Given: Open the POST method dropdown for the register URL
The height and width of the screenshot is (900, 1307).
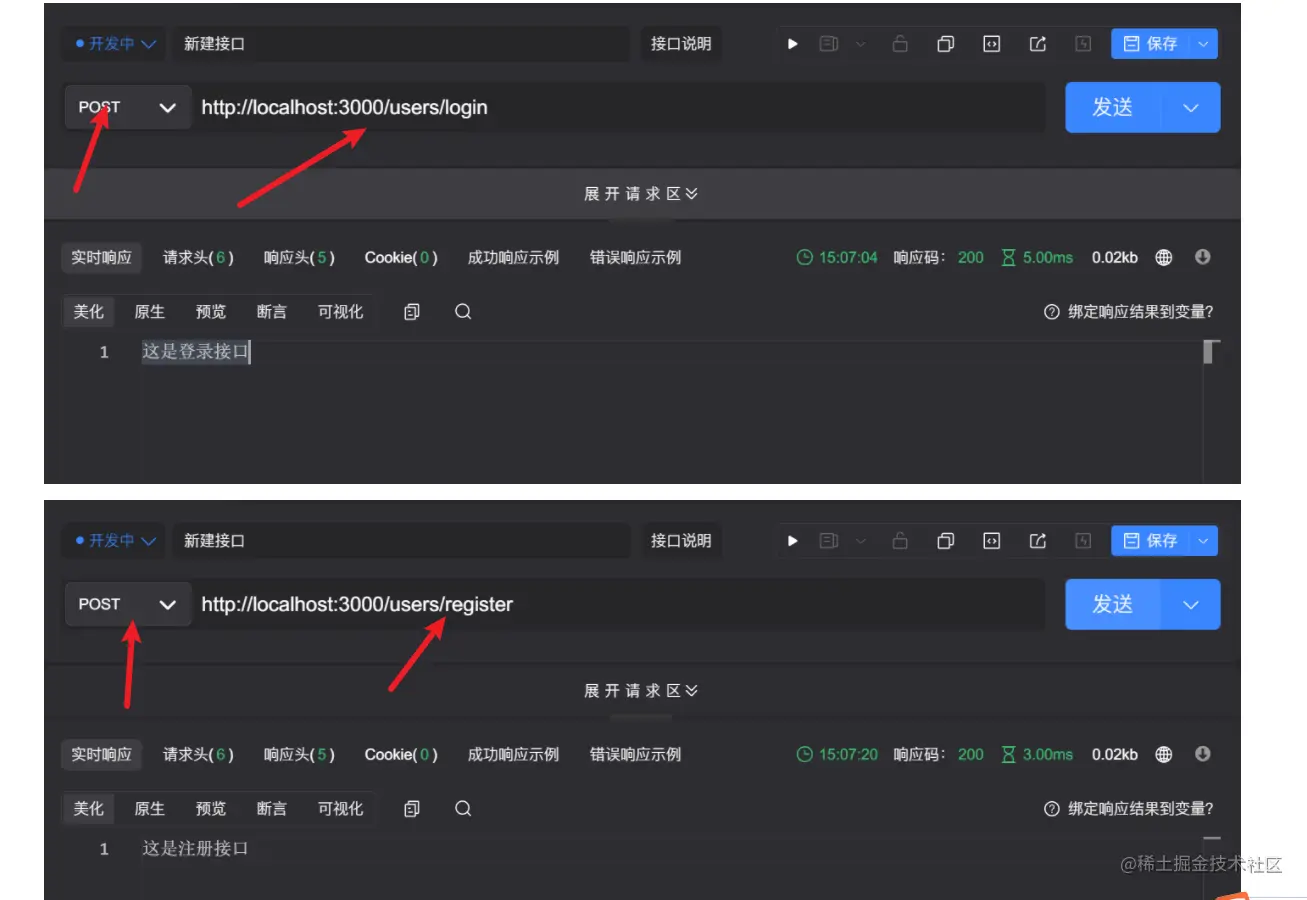Looking at the screenshot, I should pos(127,604).
